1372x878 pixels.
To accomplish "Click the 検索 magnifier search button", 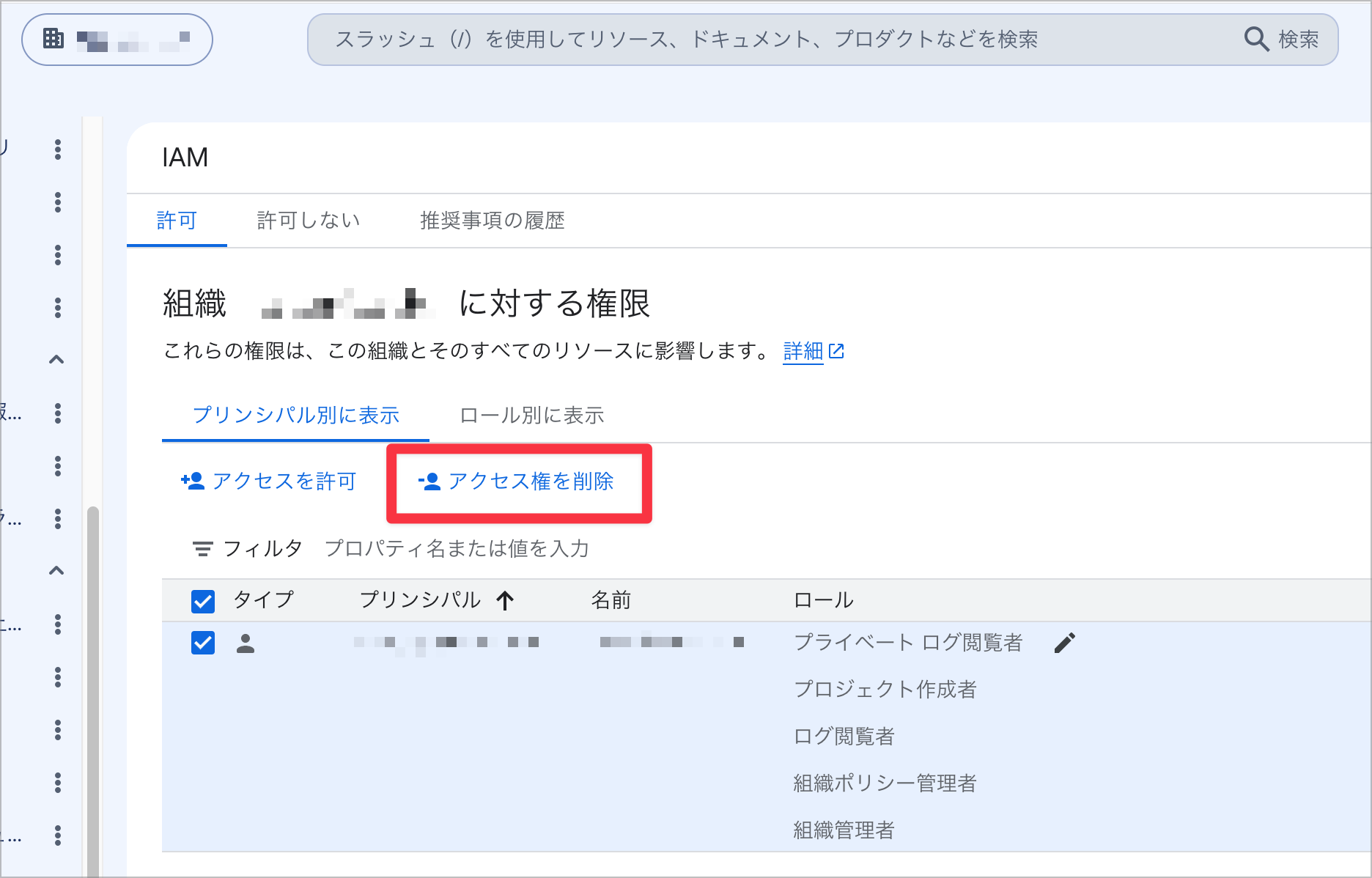I will [x=1282, y=40].
